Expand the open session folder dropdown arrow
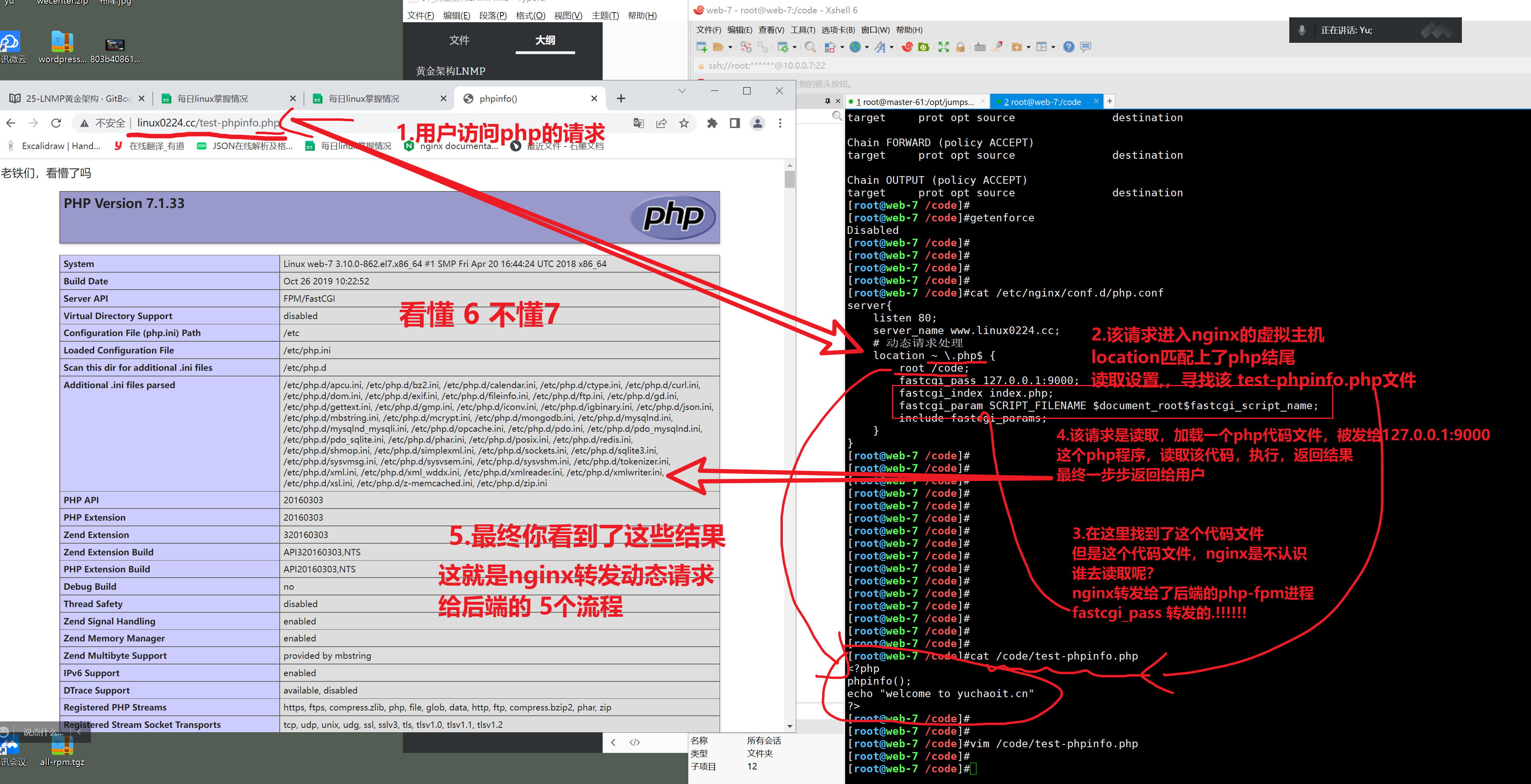1531x784 pixels. [x=730, y=47]
